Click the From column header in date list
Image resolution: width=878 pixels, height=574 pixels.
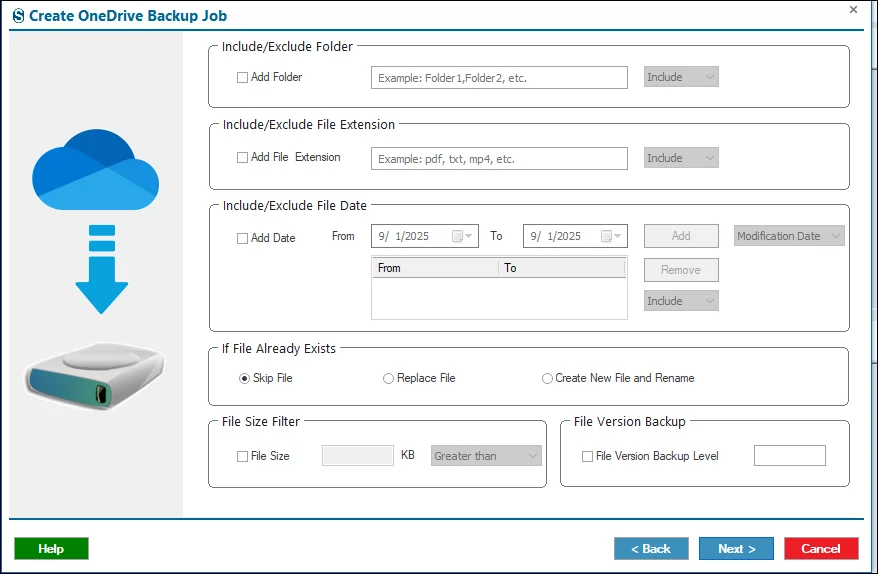pos(436,268)
